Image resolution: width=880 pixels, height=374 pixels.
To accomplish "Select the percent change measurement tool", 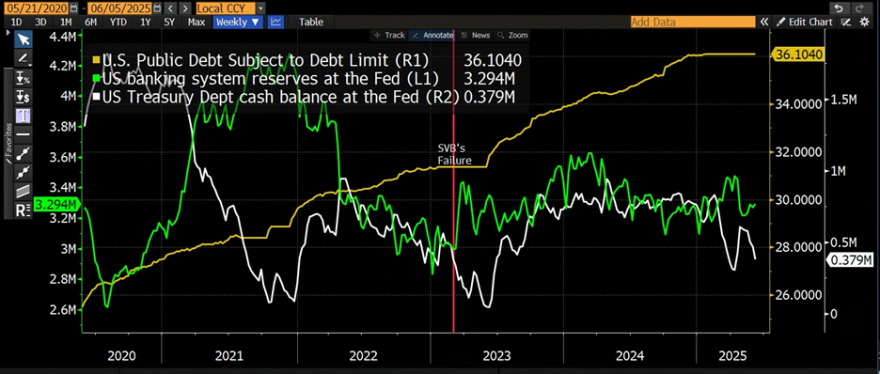I will point(23,77).
